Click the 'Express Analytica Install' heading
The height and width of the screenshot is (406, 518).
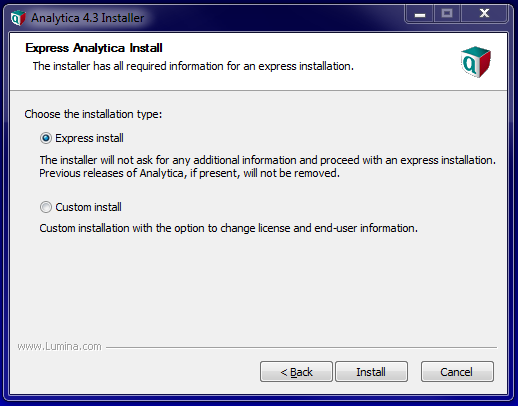click(x=94, y=48)
